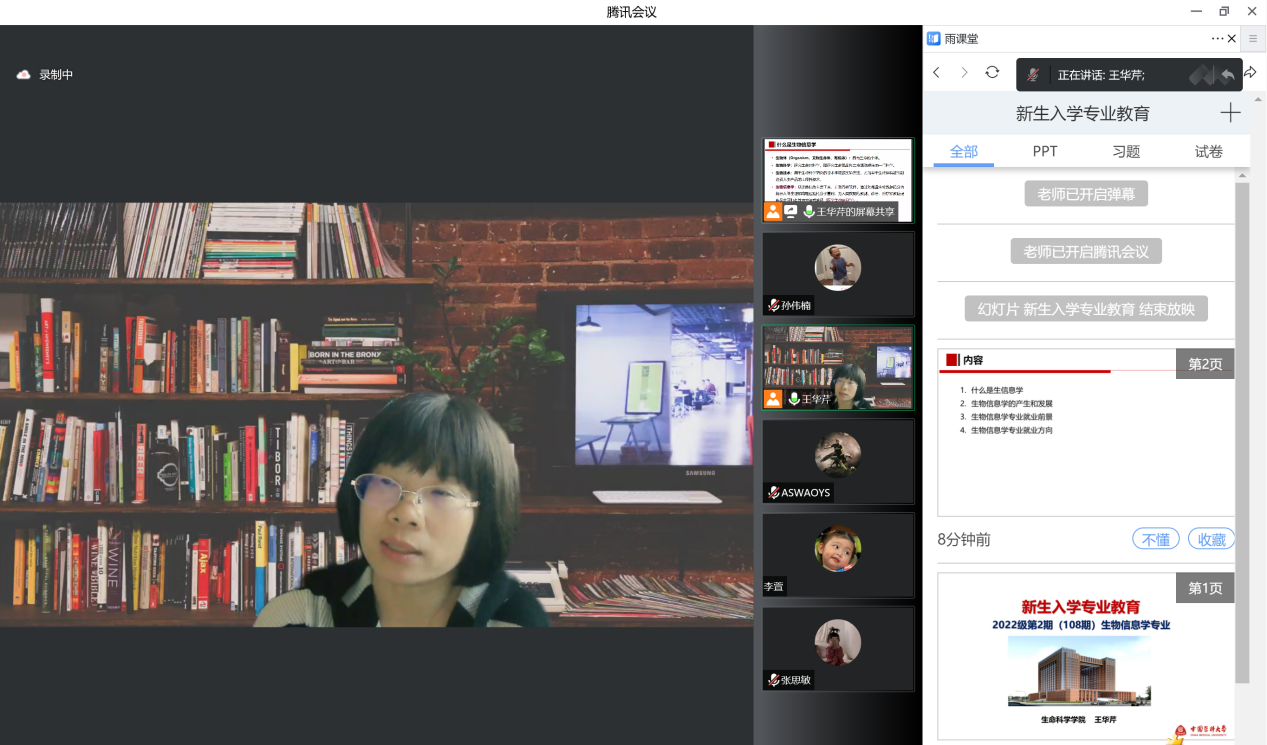The height and width of the screenshot is (745, 1267).
Task: Switch to the 习题 tab
Action: 1126,151
